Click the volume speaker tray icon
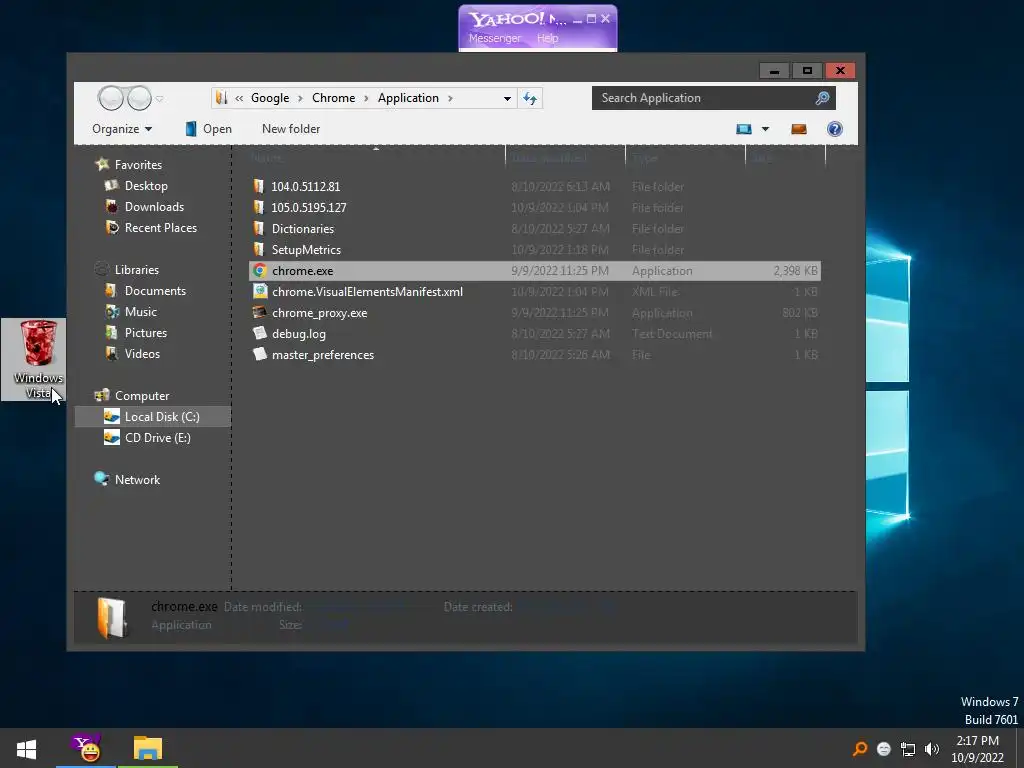1024x768 pixels. click(932, 749)
